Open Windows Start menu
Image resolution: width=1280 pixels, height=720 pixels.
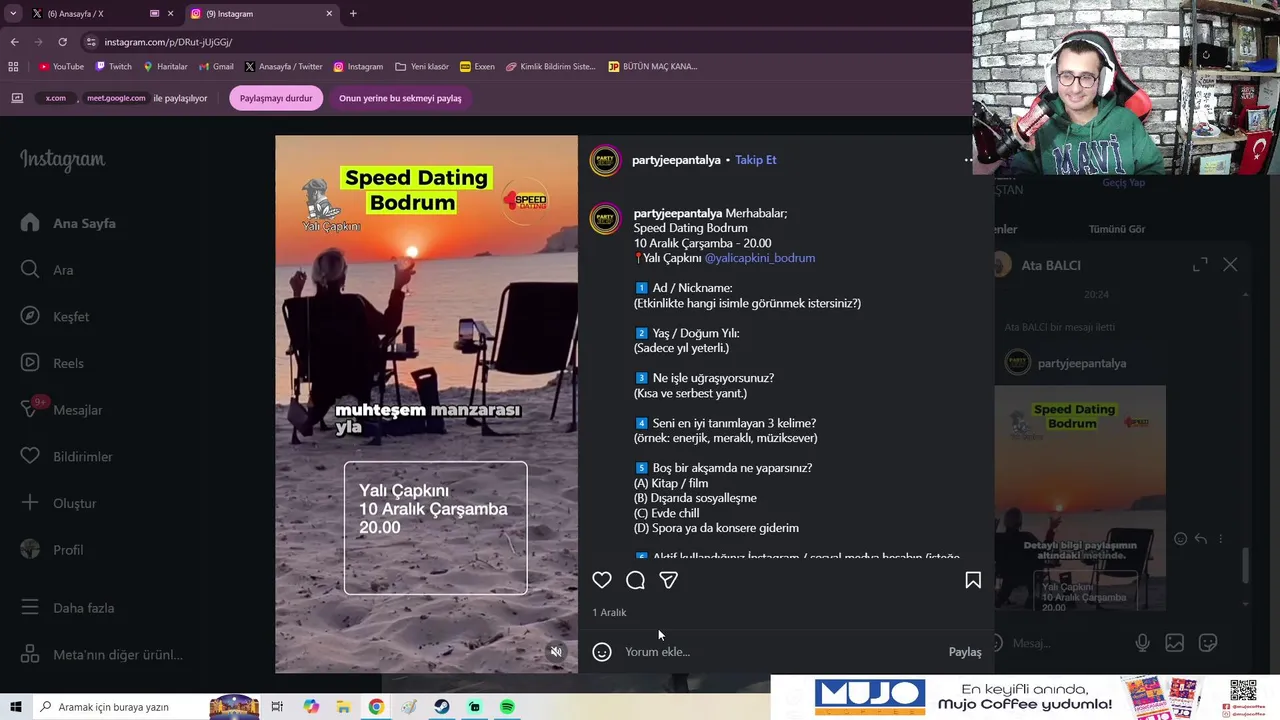click(x=16, y=707)
